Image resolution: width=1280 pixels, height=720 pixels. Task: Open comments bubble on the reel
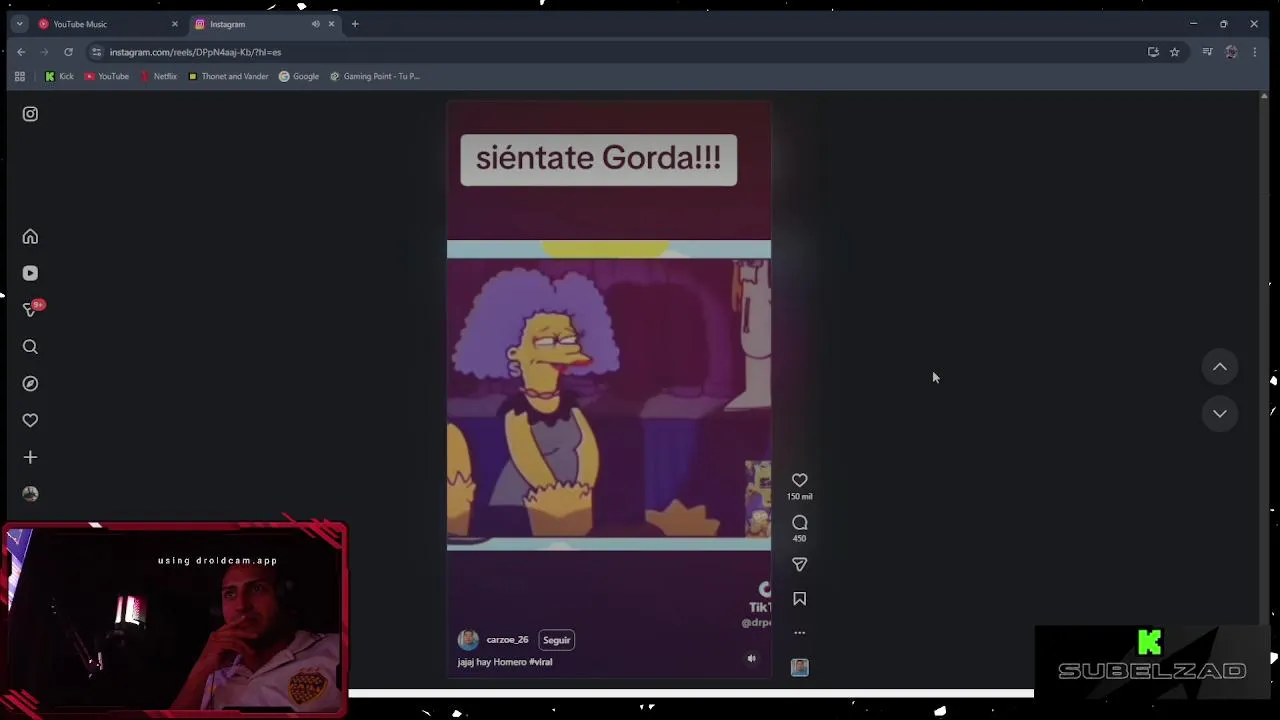point(799,523)
